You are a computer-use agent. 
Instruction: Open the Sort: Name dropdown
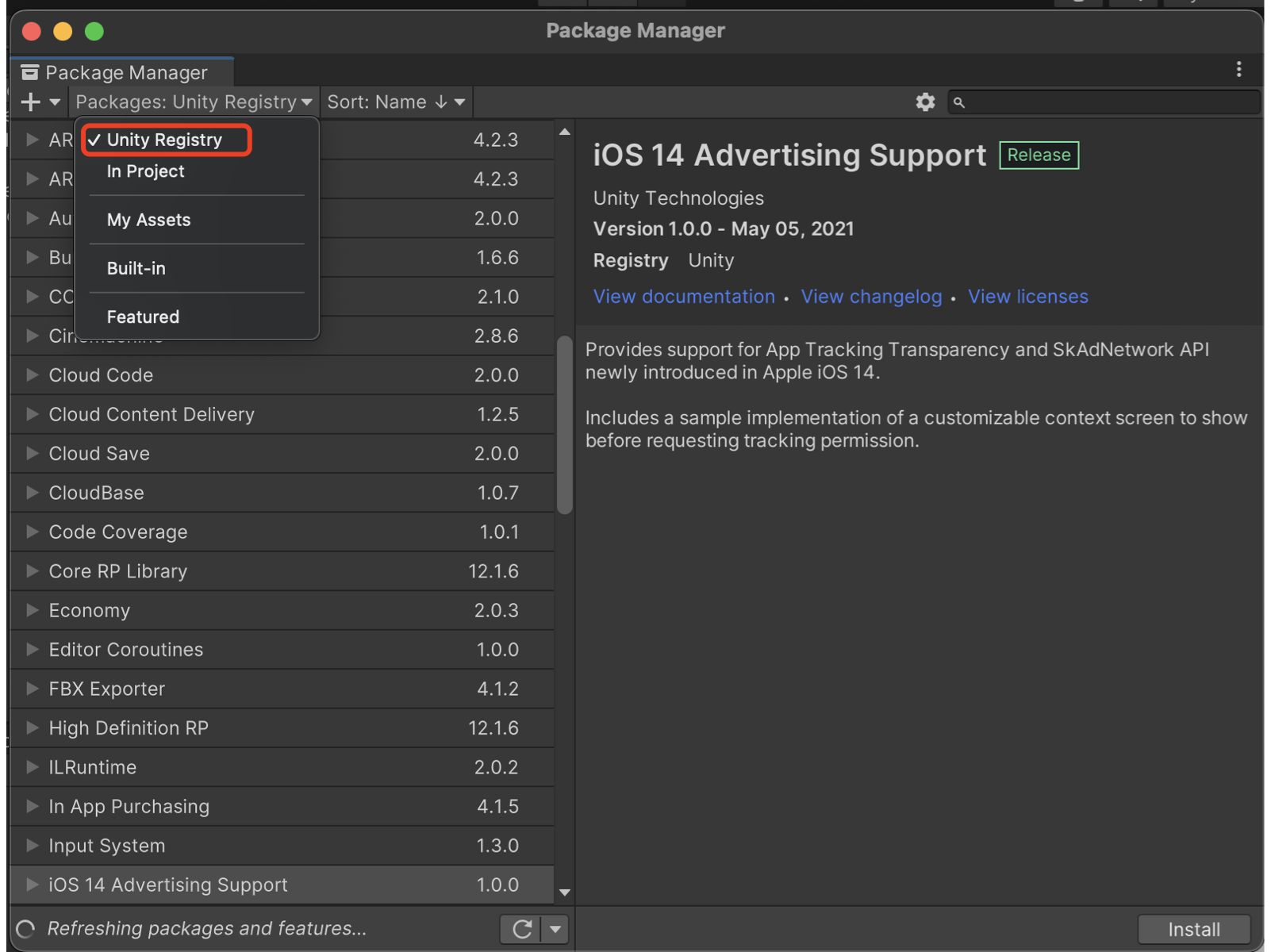(x=396, y=102)
